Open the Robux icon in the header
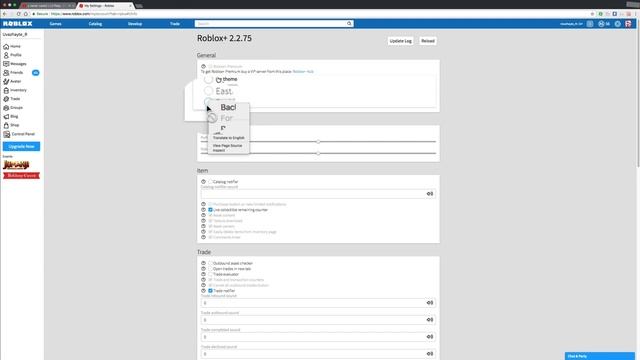The width and height of the screenshot is (640, 360). click(x=601, y=24)
